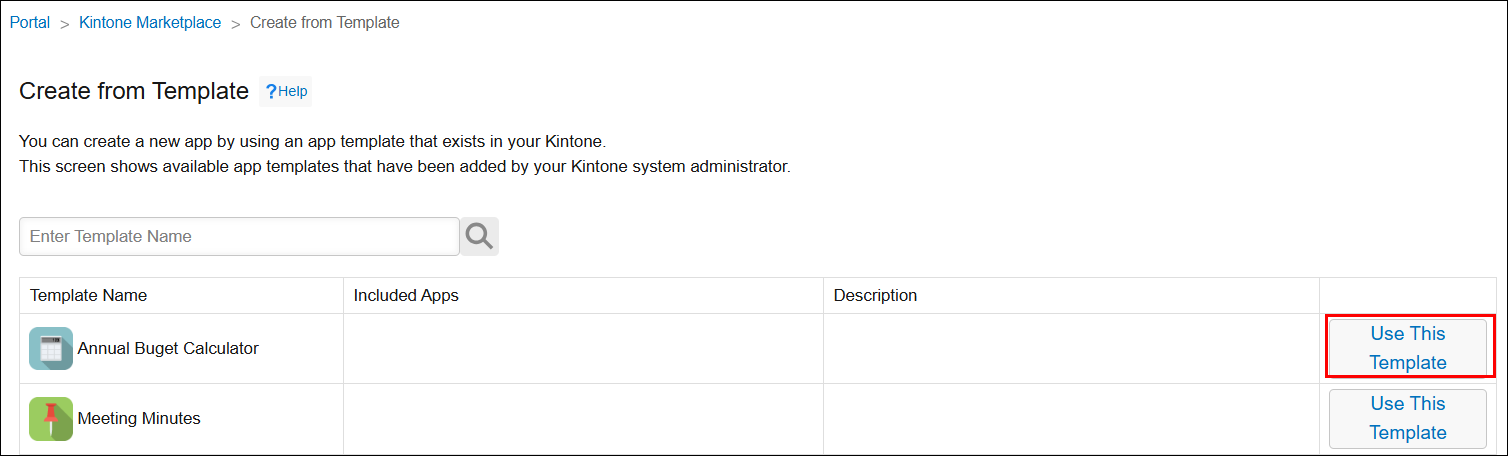Click Description cell in Annual Buget Calculator row
The image size is (1508, 456).
click(x=1071, y=349)
